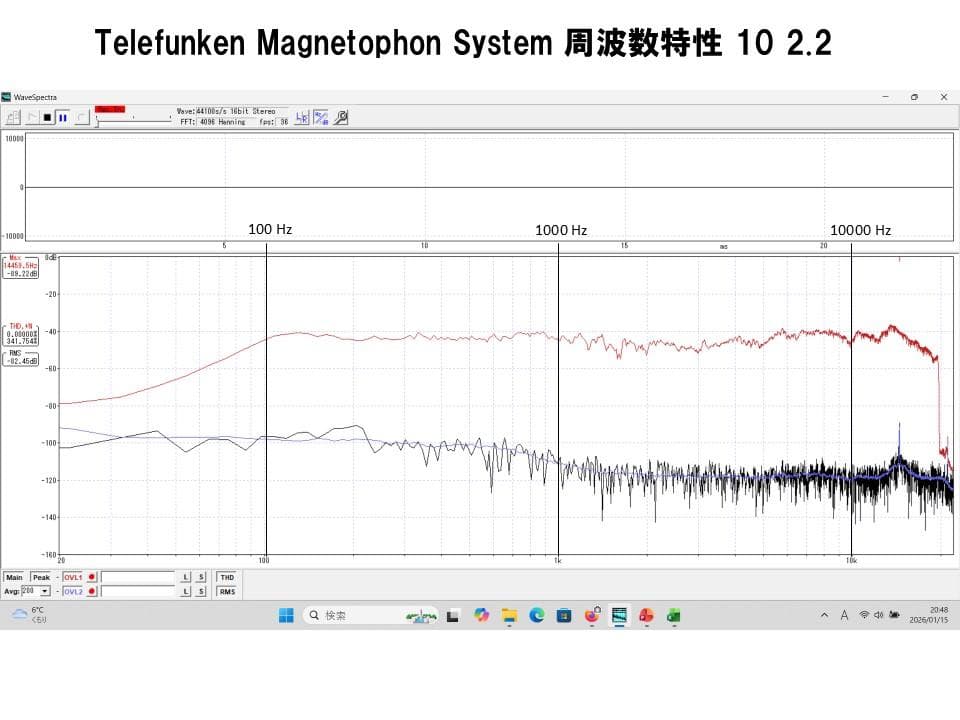
Task: Select the Play icon in the toolbar
Action: click(33, 117)
